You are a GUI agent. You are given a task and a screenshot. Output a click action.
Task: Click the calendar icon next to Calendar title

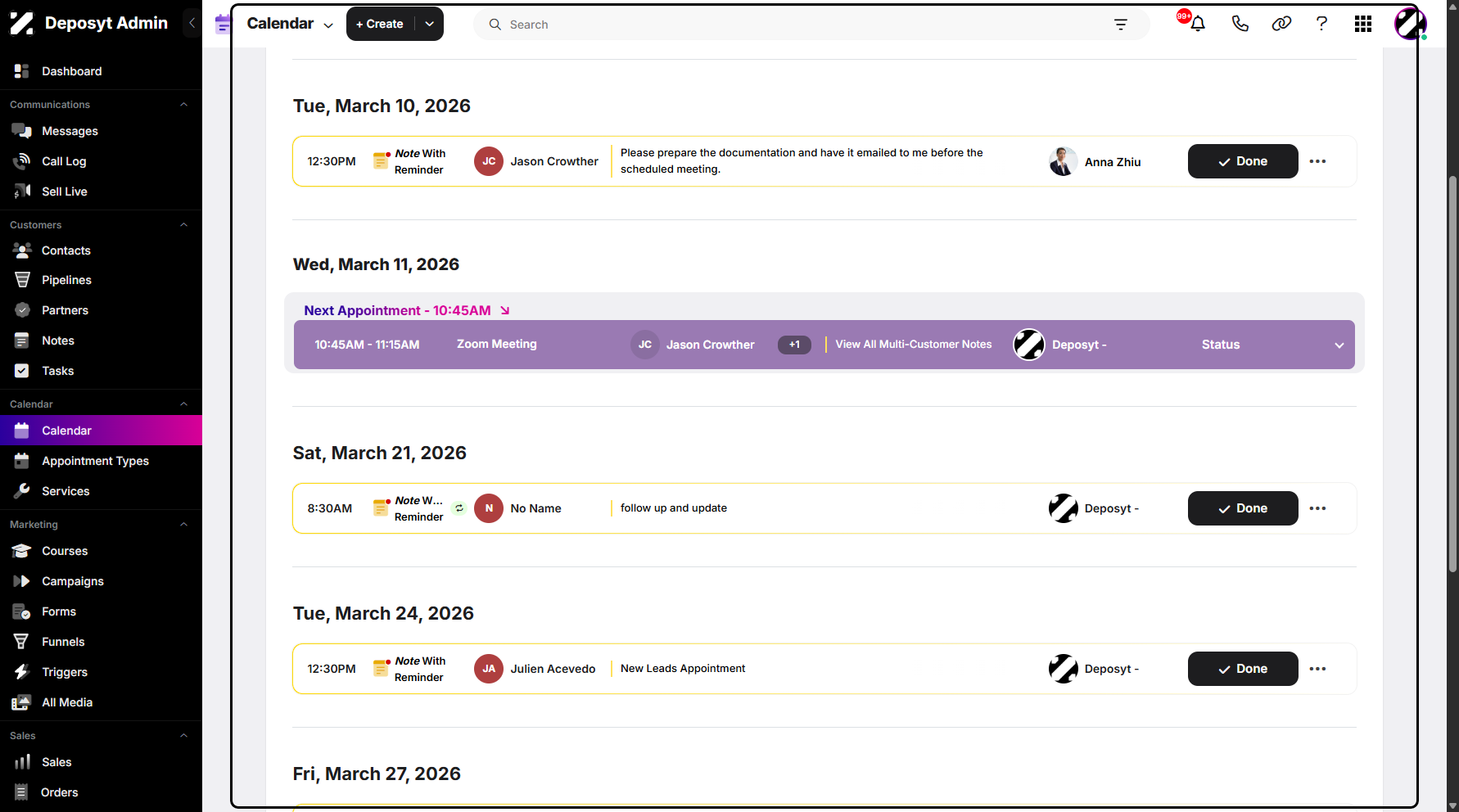(x=223, y=24)
